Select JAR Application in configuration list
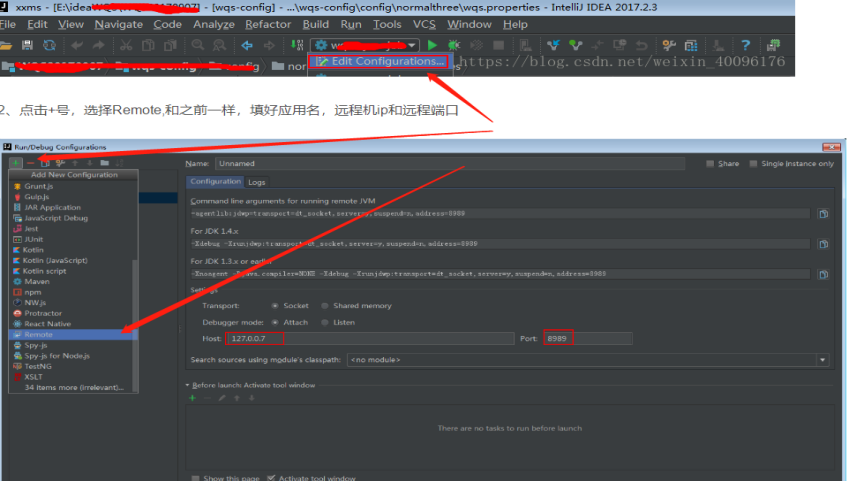 73,207
